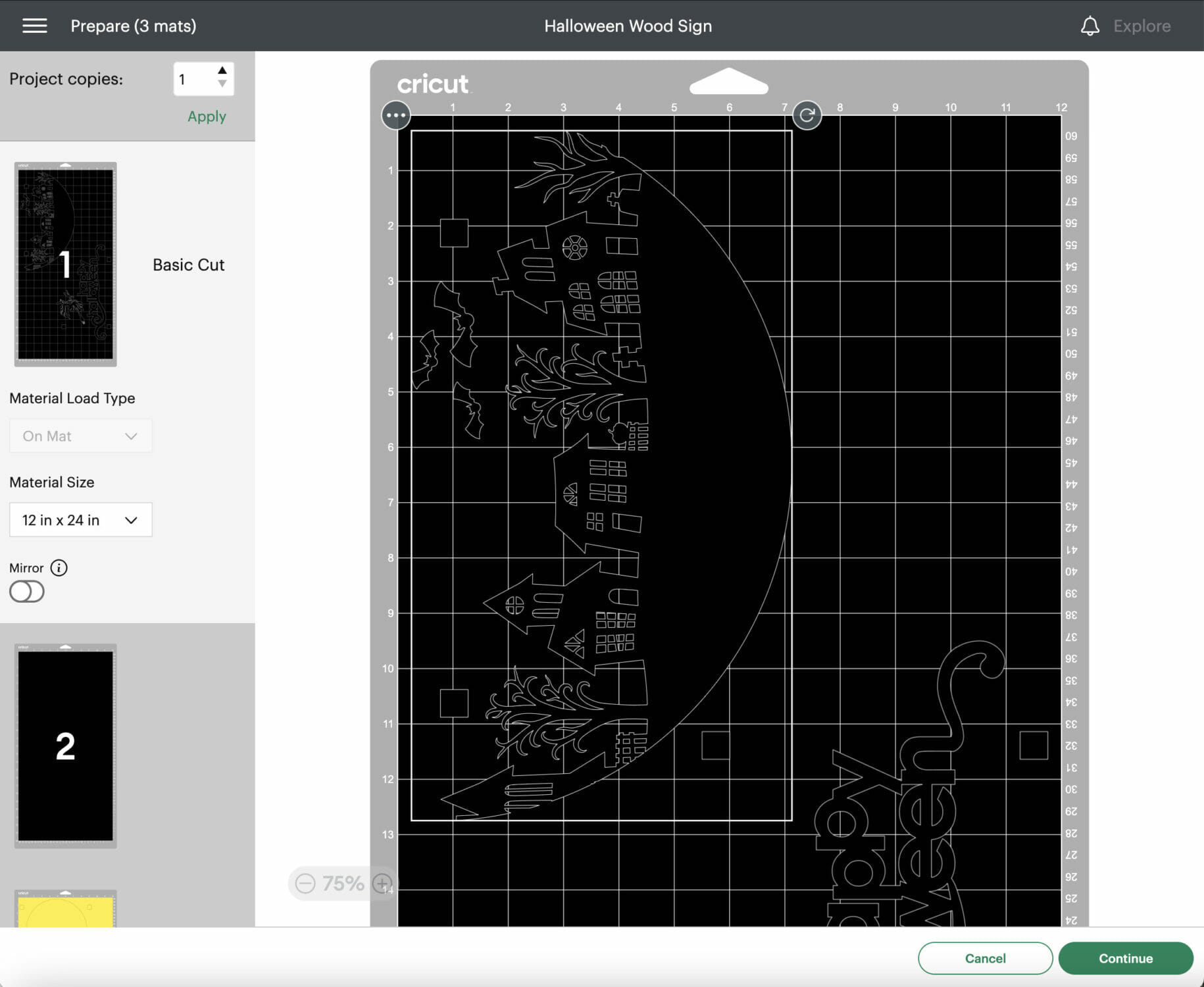Open the Mirror info icon
The height and width of the screenshot is (987, 1204).
[x=59, y=568]
